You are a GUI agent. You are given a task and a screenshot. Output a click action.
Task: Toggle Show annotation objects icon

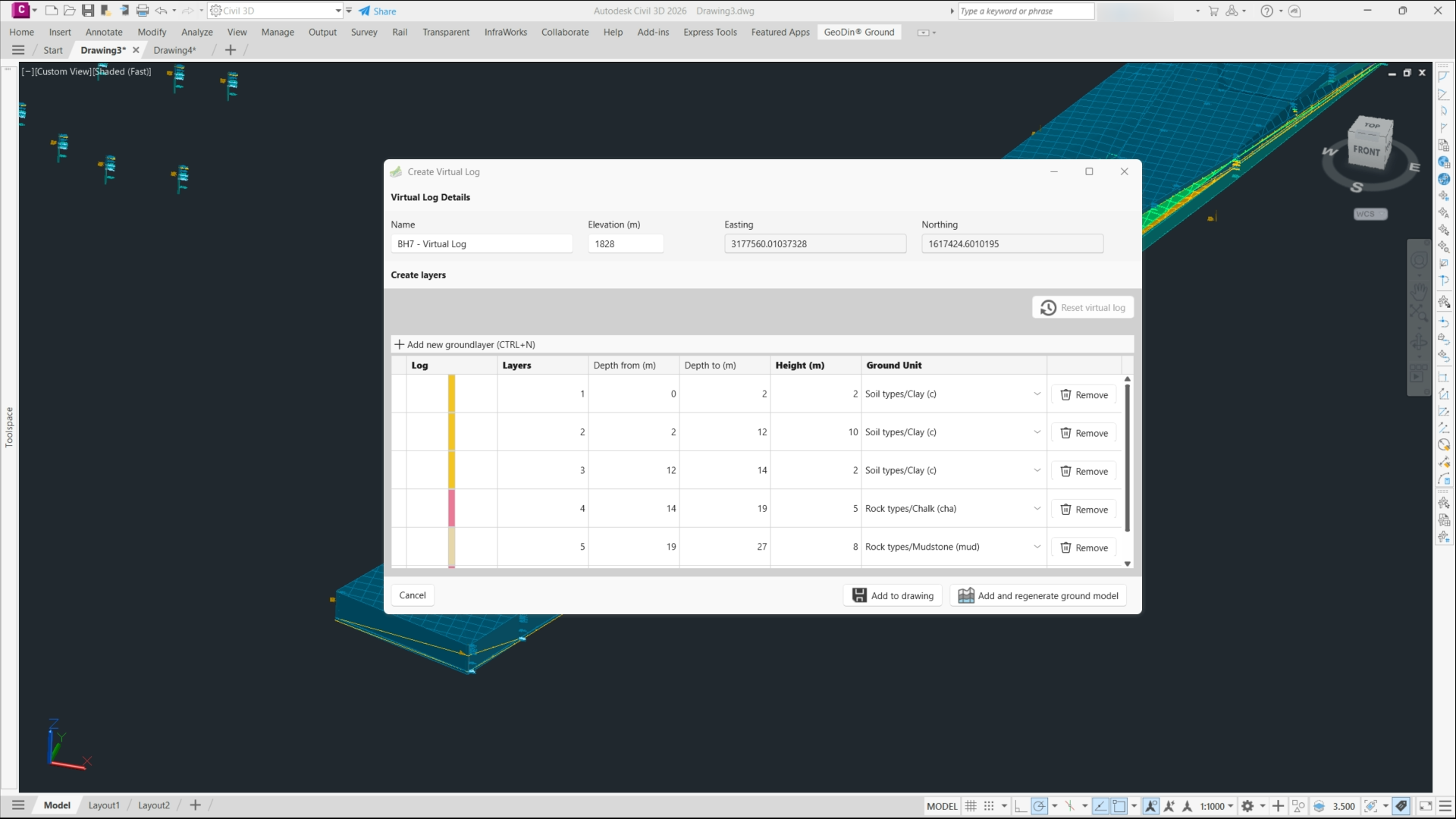pos(1151,806)
